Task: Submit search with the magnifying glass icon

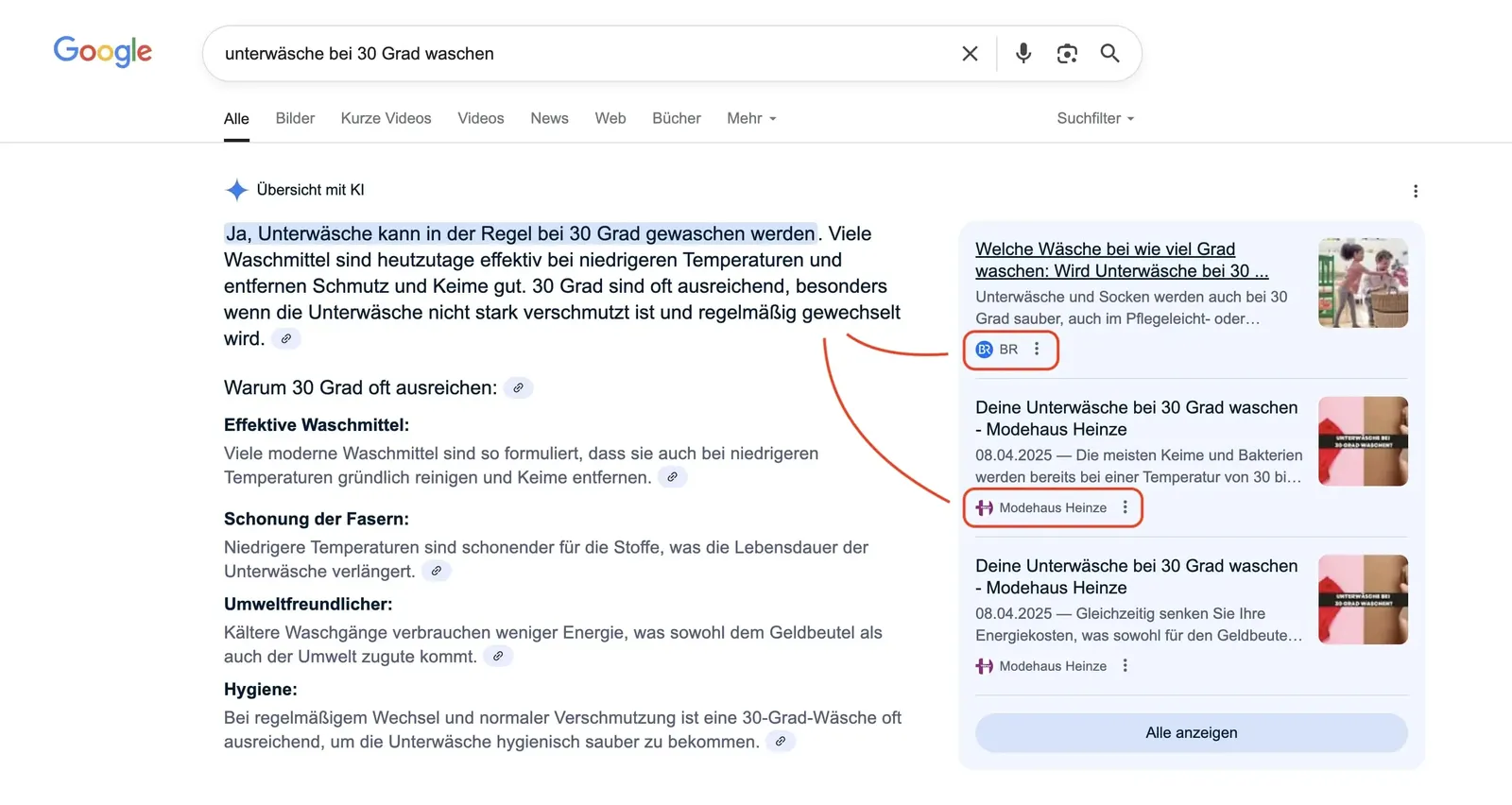Action: [x=1110, y=54]
